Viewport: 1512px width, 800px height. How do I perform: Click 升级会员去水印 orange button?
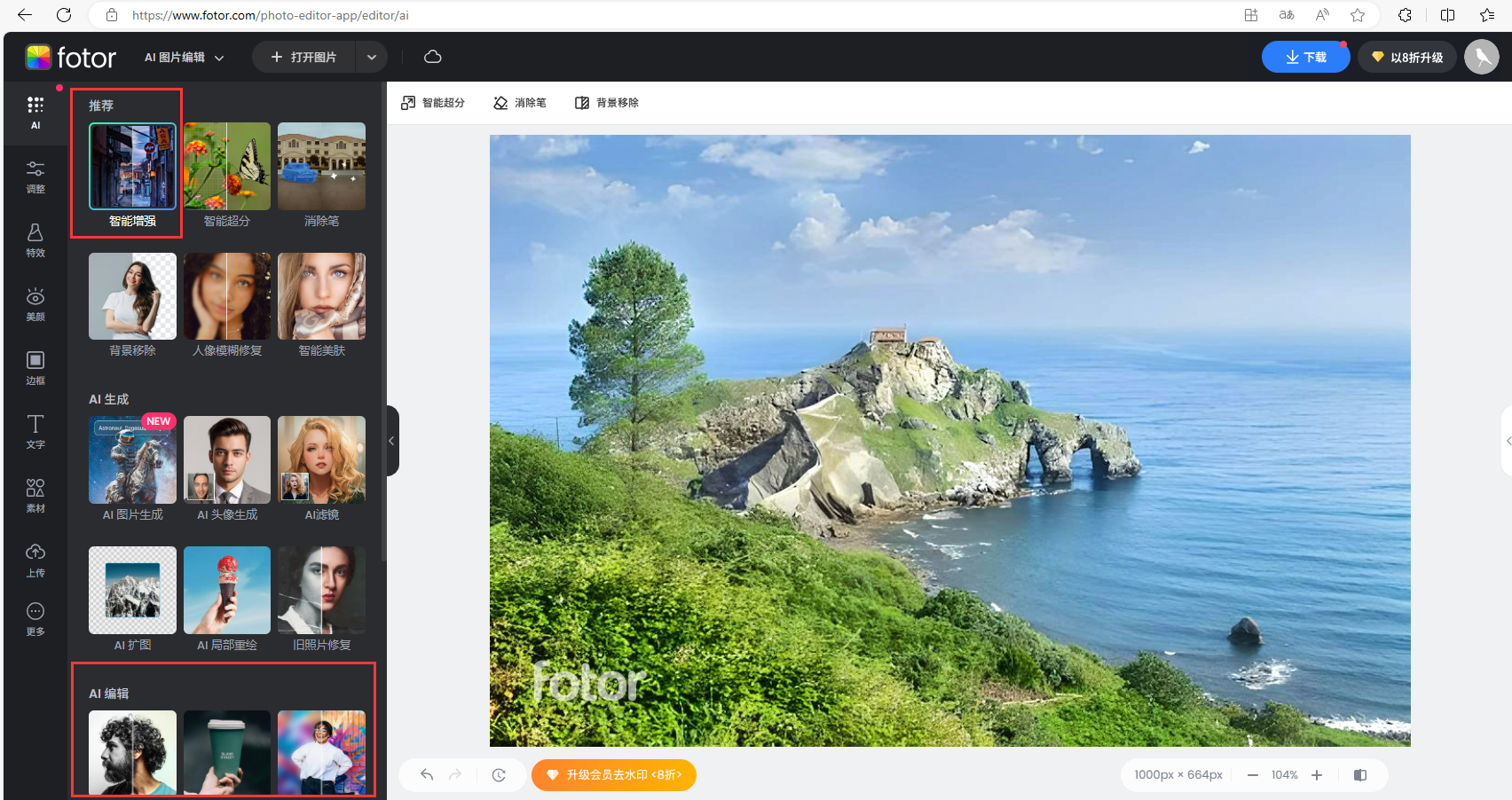click(x=614, y=775)
